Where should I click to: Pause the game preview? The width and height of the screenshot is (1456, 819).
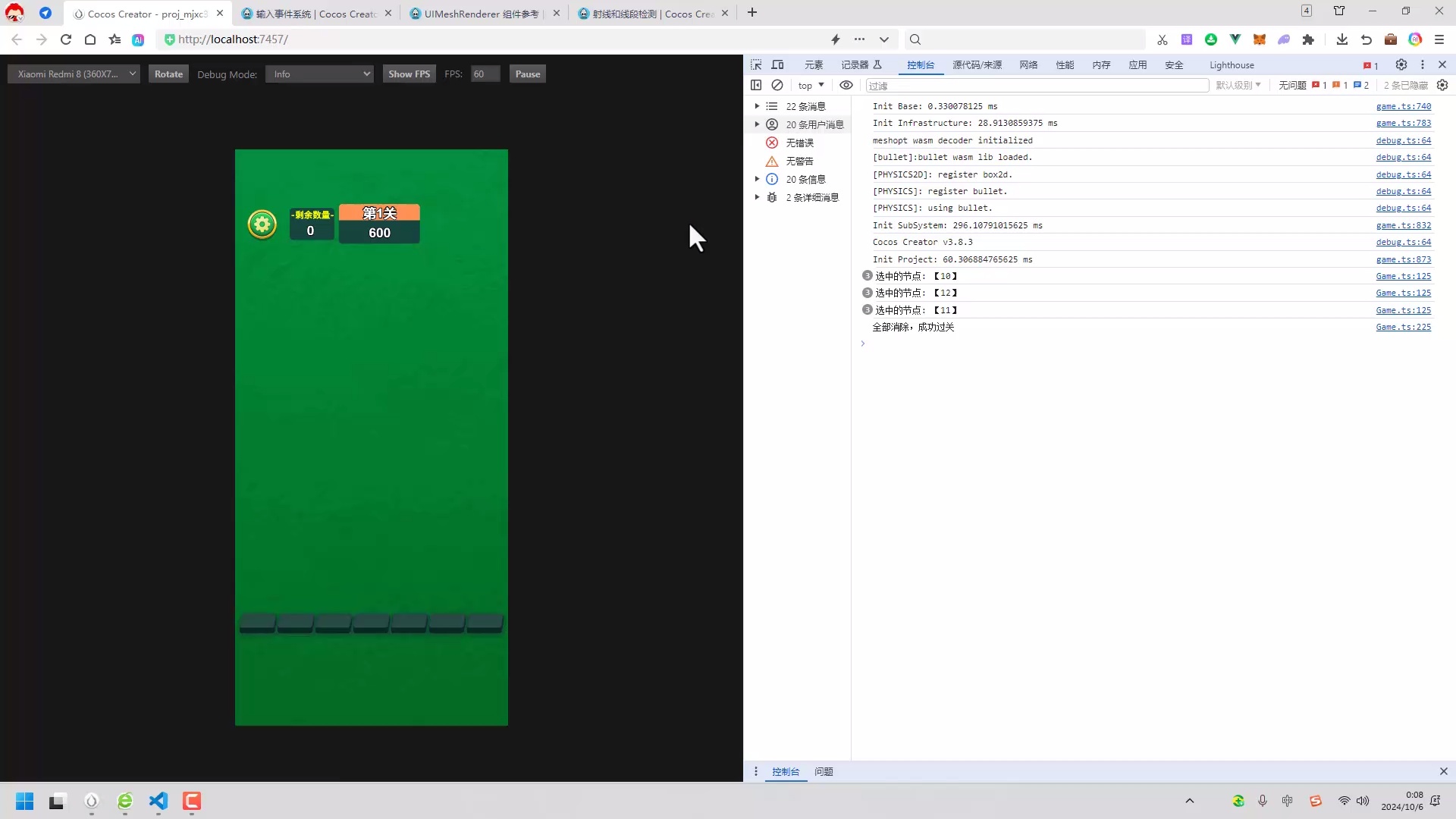pyautogui.click(x=527, y=74)
